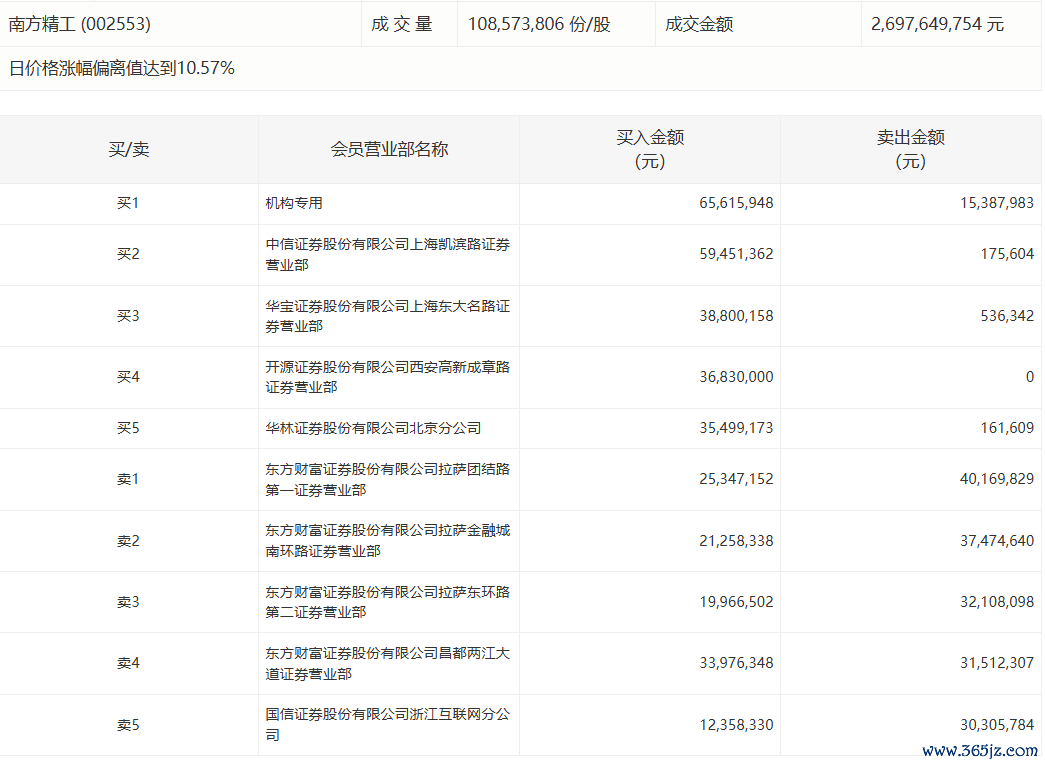
Task: Open 中信证券上海凯滨路证券营业部 entry
Action: tap(387, 255)
